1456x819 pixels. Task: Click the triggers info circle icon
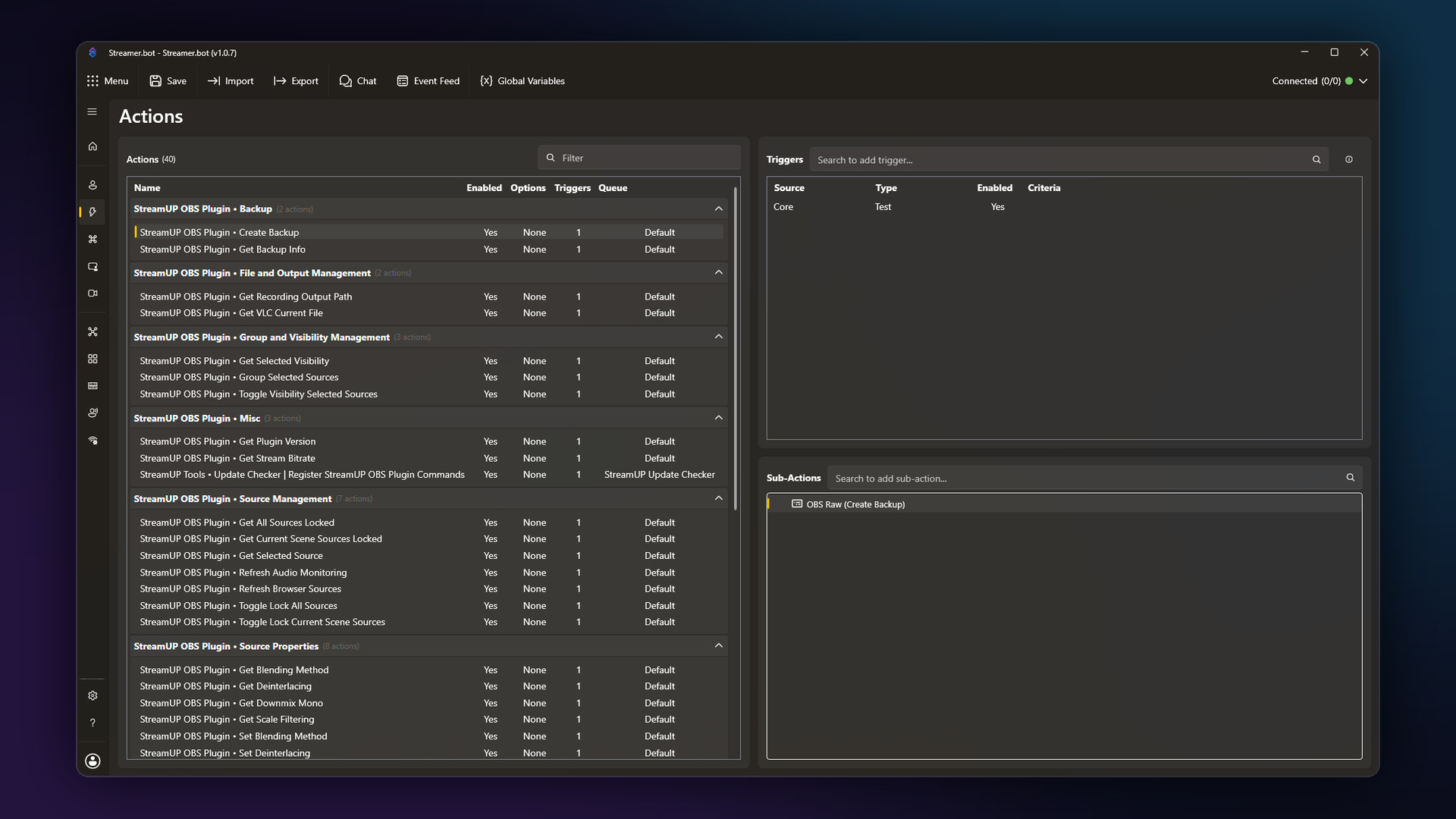[x=1349, y=160]
